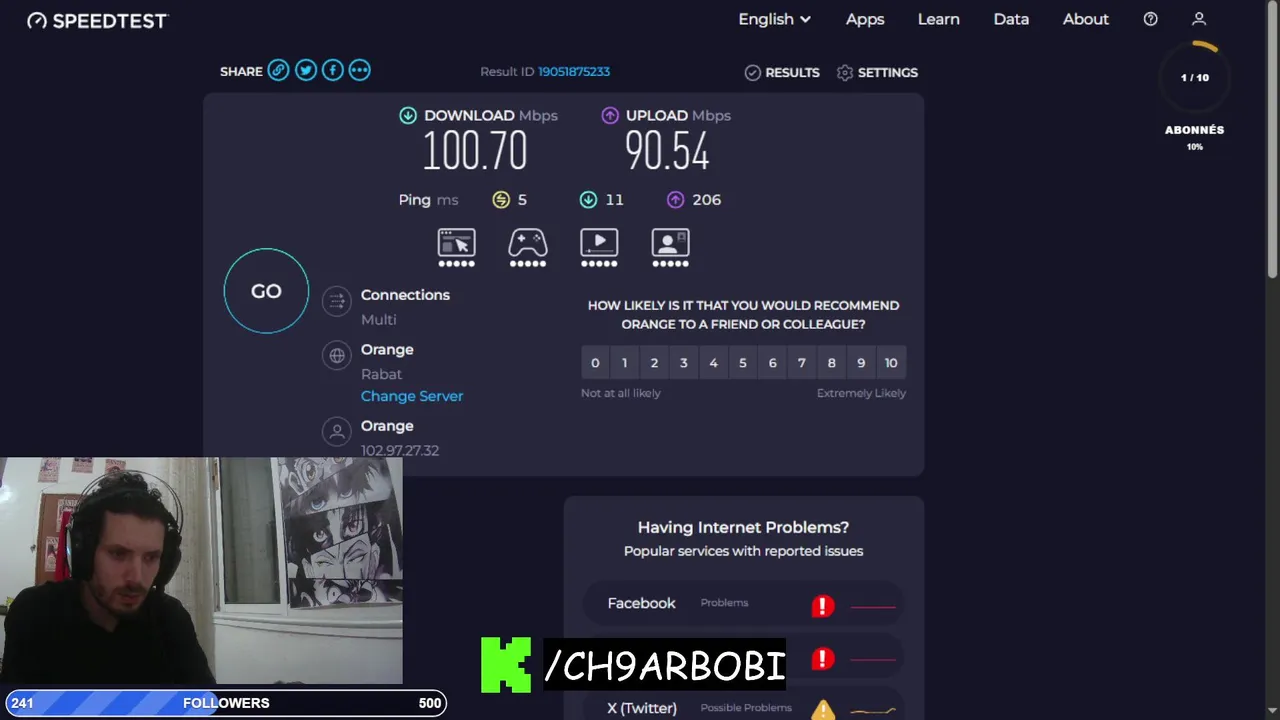Image resolution: width=1280 pixels, height=720 pixels.
Task: Click the Speedtest logo
Action: pyautogui.click(x=97, y=20)
